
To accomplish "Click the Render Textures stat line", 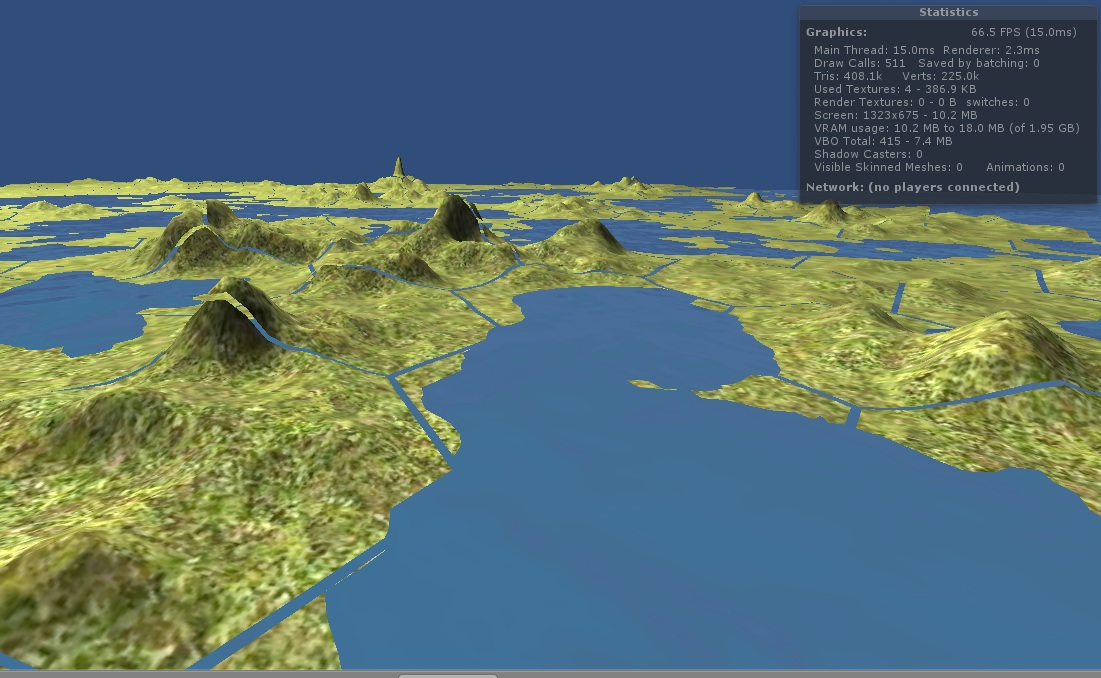I will pos(921,102).
